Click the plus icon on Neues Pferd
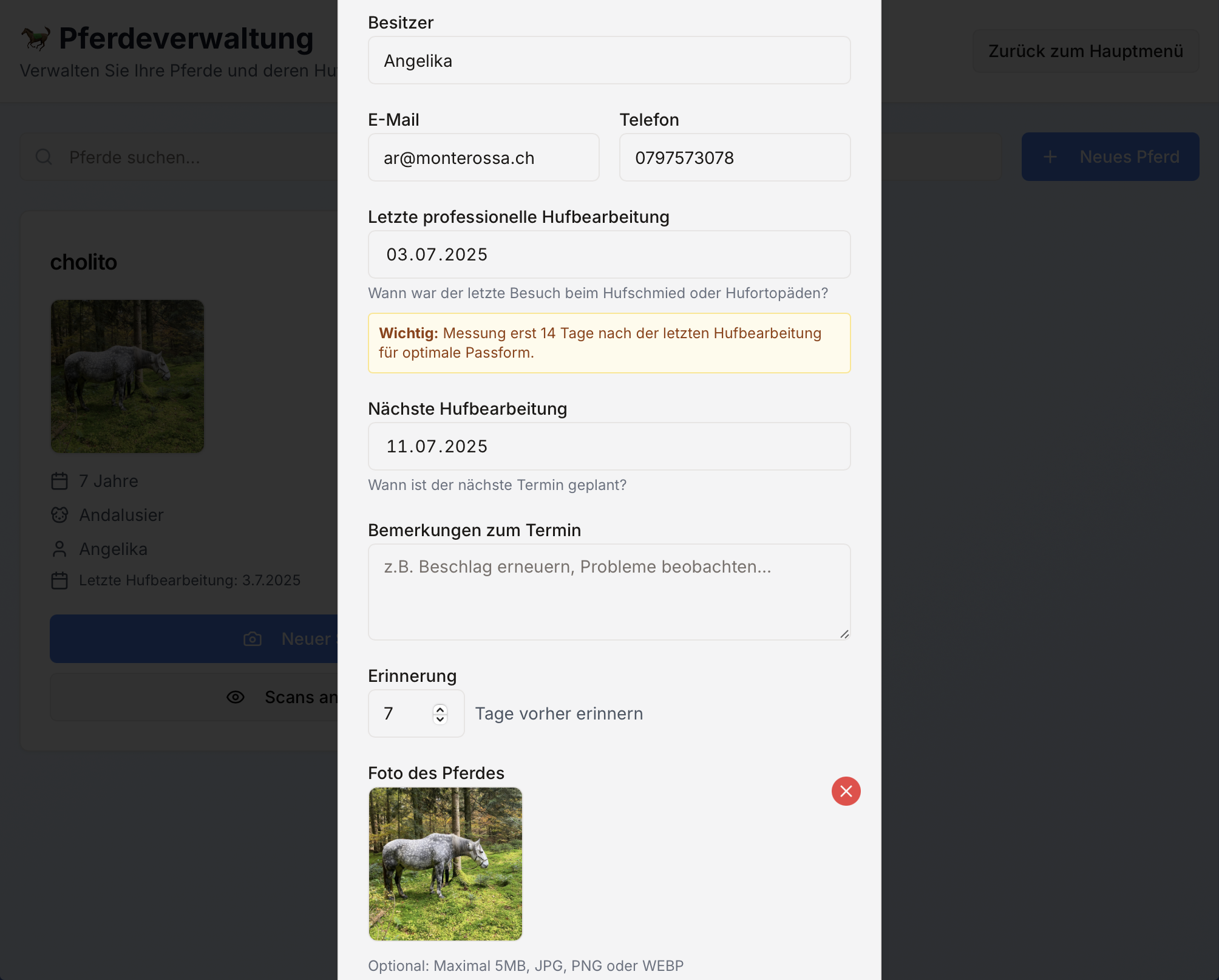Screen dimensions: 1219x980 click(x=1050, y=157)
